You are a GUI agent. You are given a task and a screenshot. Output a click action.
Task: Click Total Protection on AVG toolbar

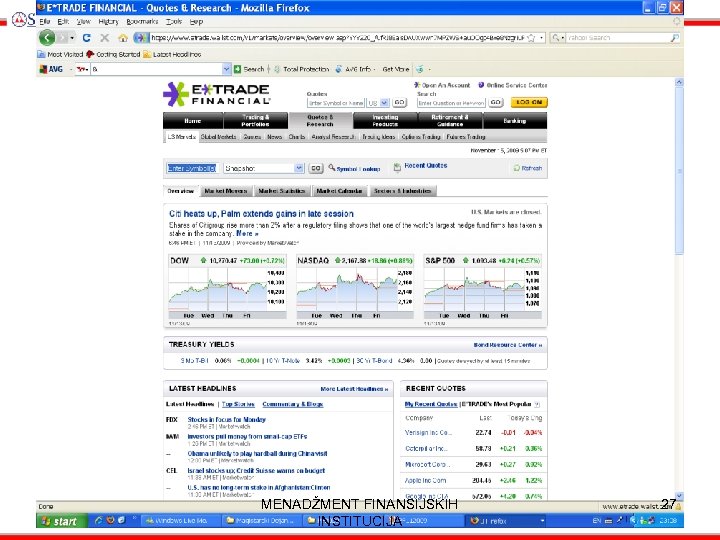coord(302,69)
